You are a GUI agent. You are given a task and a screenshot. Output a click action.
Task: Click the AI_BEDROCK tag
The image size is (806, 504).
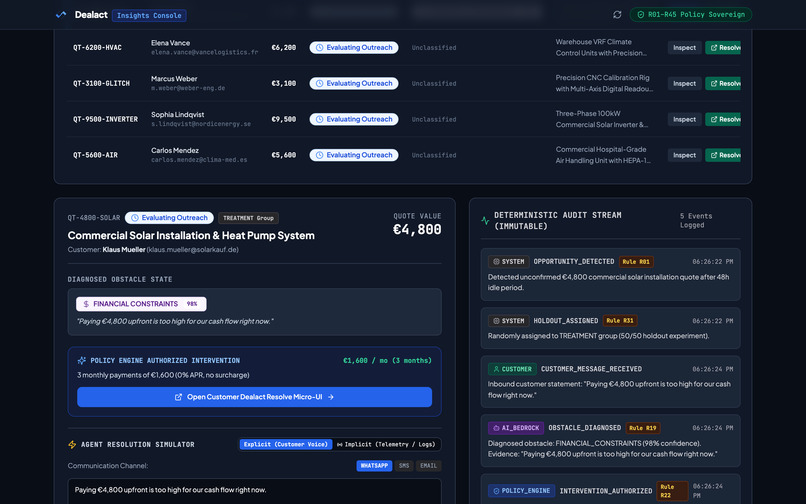[x=516, y=428]
